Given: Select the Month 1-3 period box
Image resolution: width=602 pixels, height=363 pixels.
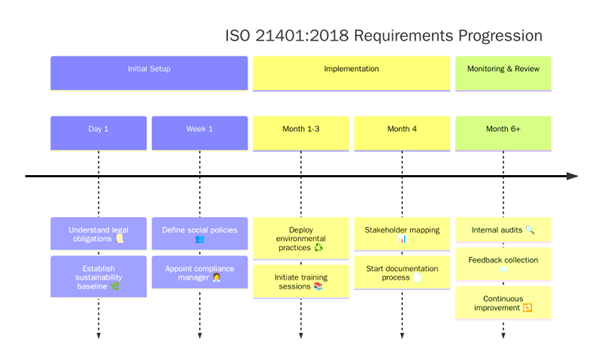Looking at the screenshot, I should tap(301, 134).
